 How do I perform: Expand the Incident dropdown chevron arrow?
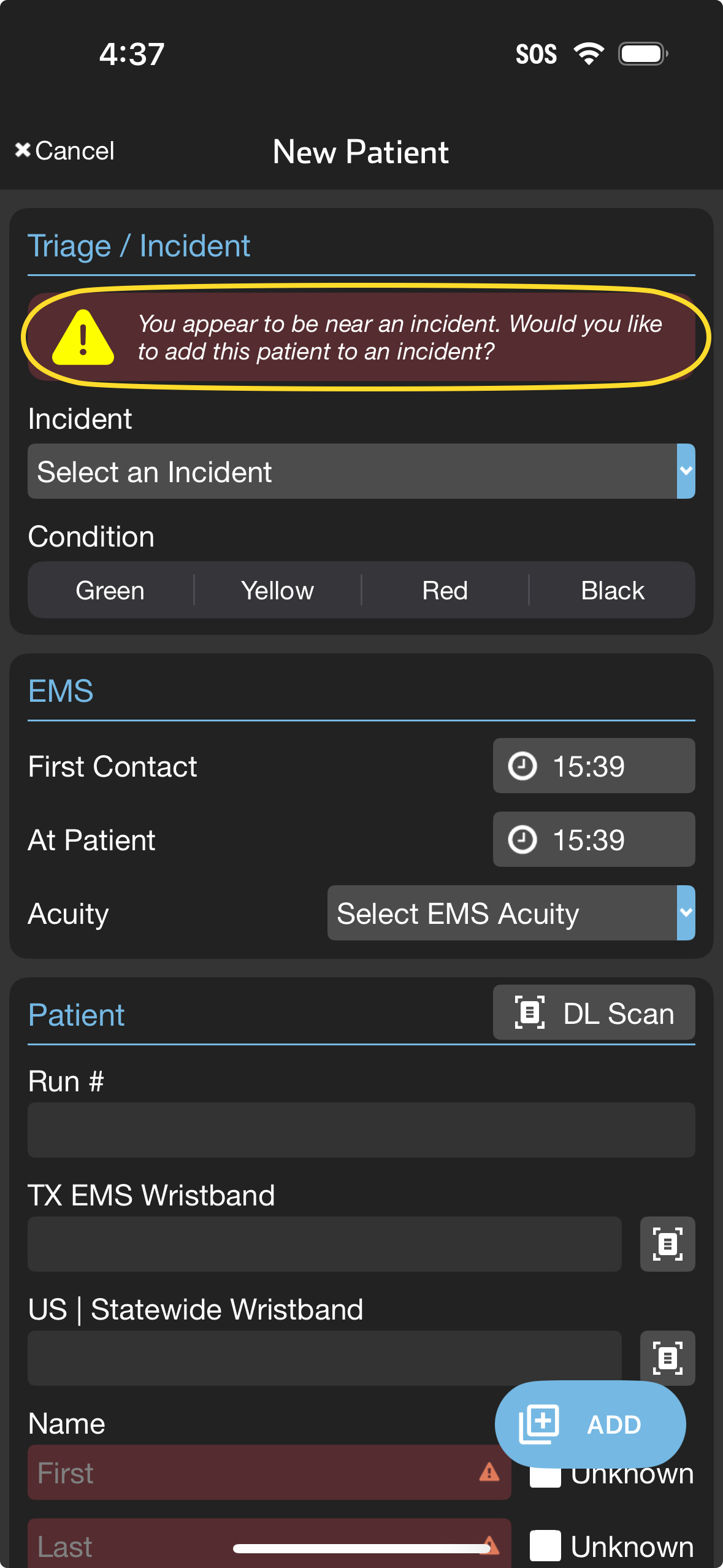point(684,471)
